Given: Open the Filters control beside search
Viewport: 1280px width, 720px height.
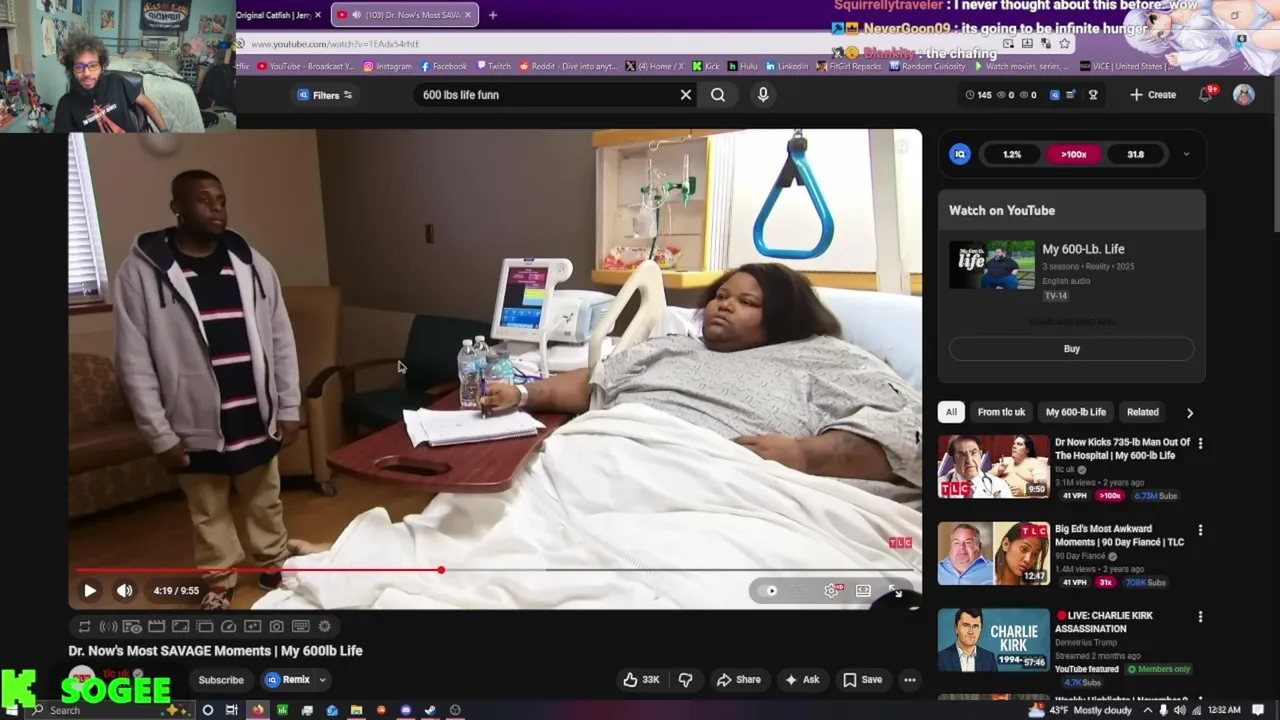Looking at the screenshot, I should coord(325,95).
